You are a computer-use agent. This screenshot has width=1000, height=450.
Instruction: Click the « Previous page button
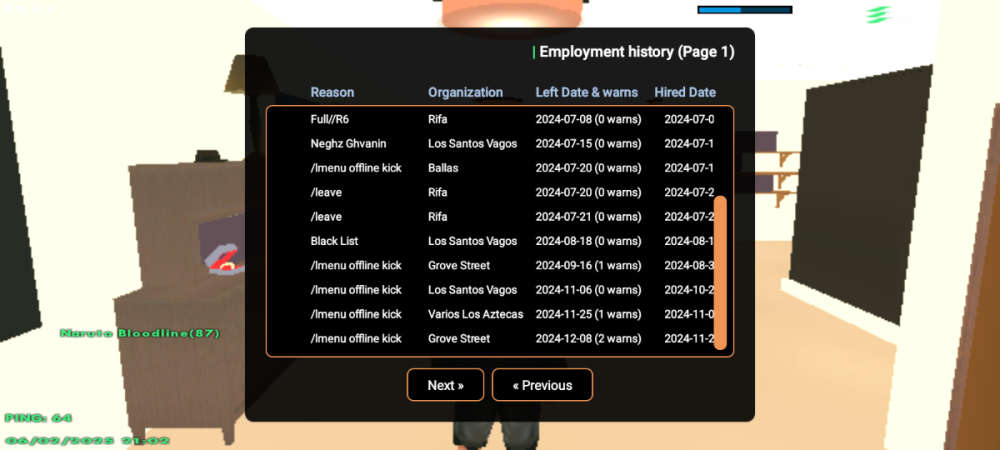[542, 385]
